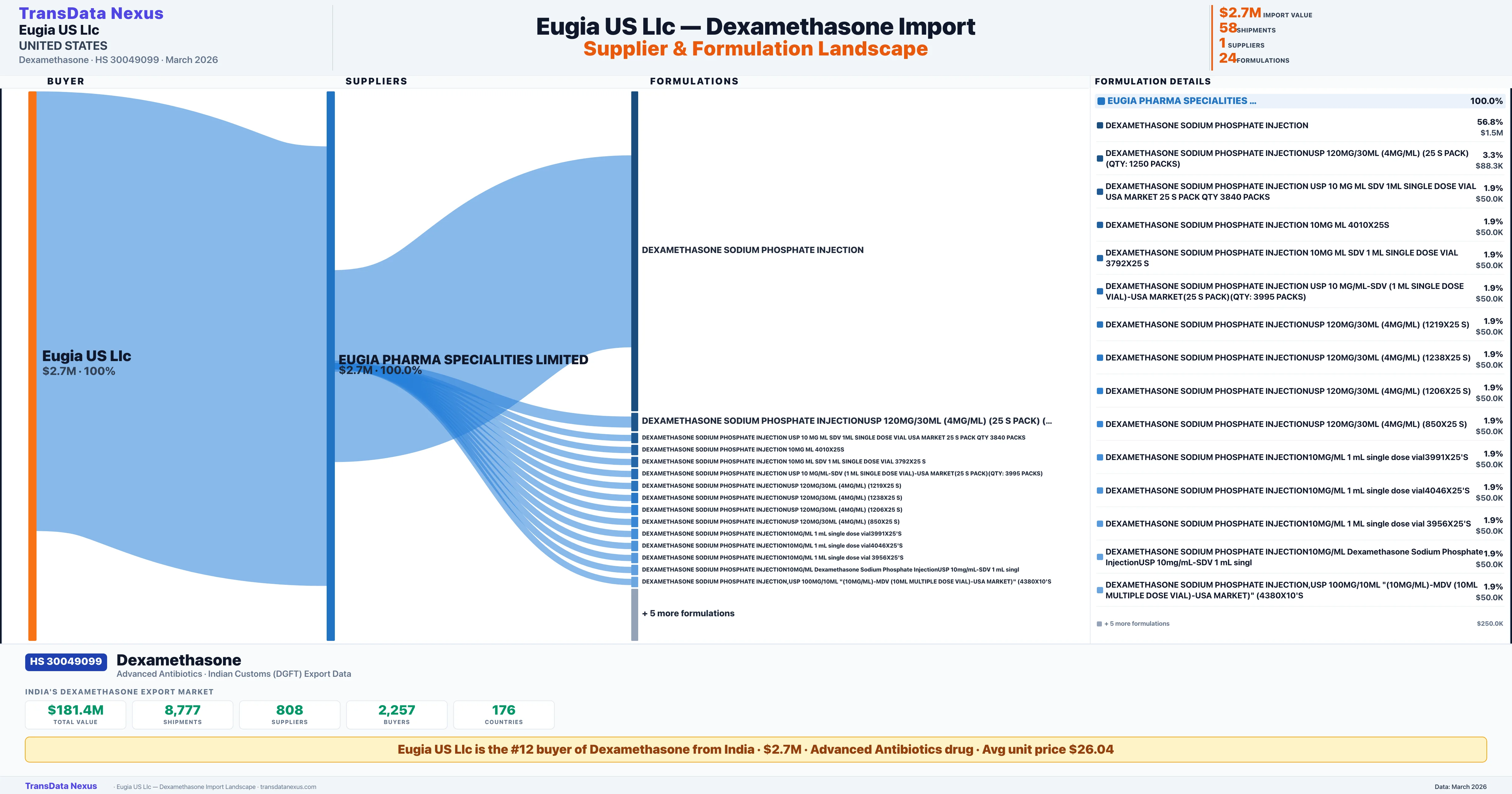Click the square icon beside the 56.8% formulation entry
This screenshot has width=1512, height=794.
coord(1100,126)
